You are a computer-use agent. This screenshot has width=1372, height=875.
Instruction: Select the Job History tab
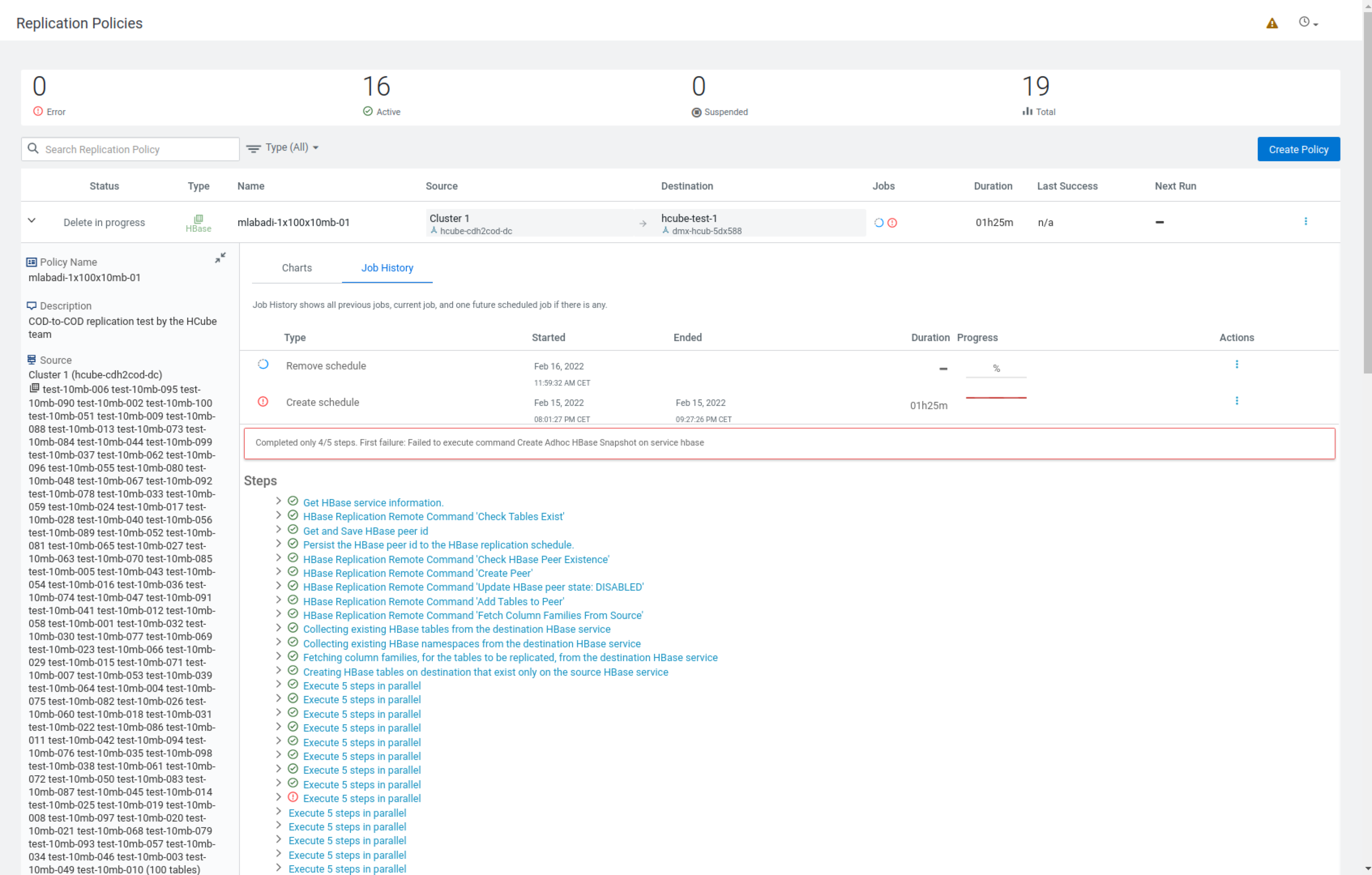pos(387,268)
